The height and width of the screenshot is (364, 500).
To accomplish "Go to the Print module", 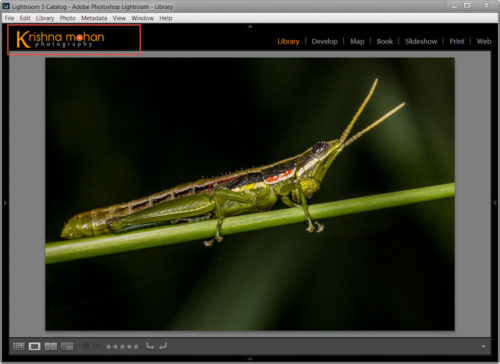I will 457,41.
